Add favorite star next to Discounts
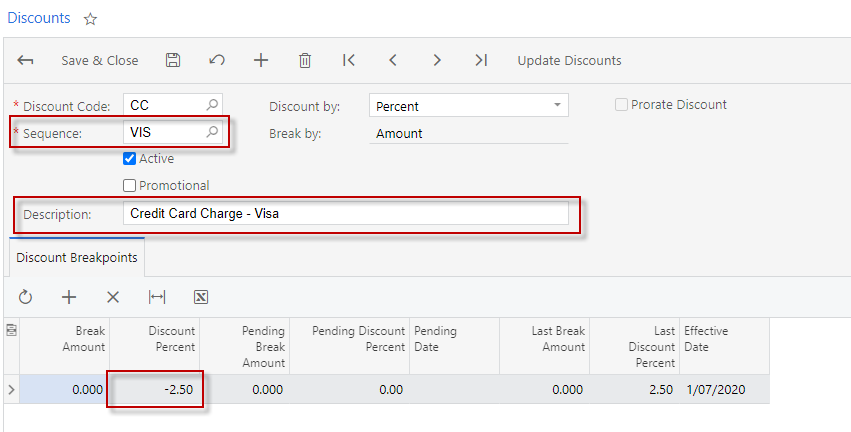Screen dimensions: 851x432 point(91,19)
